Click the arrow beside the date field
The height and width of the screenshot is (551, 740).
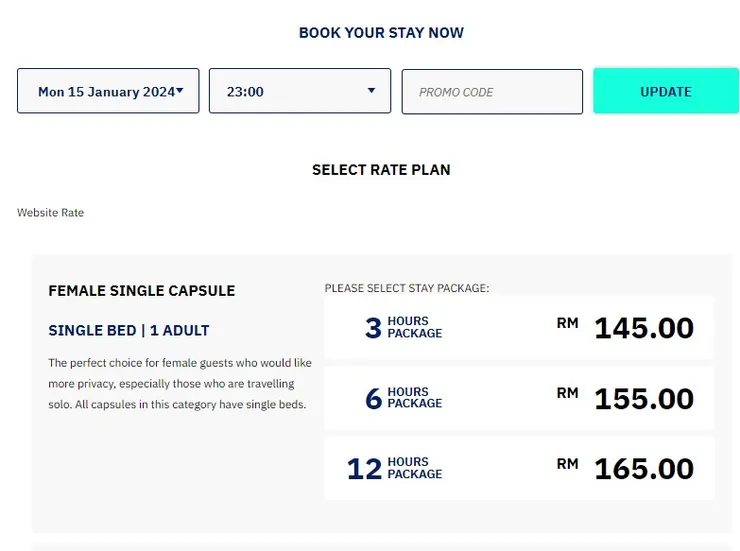pos(180,91)
